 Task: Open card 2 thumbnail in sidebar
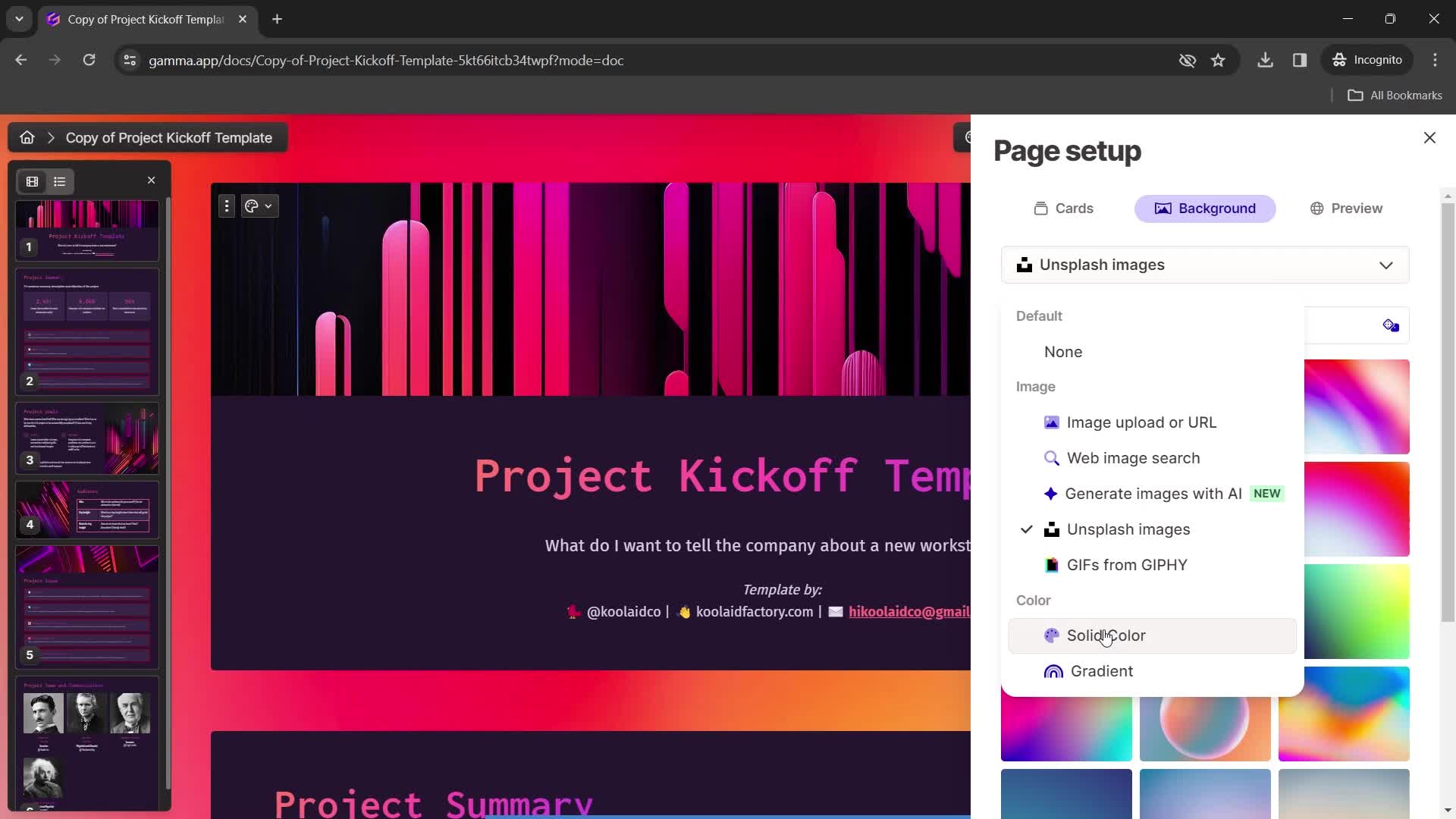coord(87,331)
